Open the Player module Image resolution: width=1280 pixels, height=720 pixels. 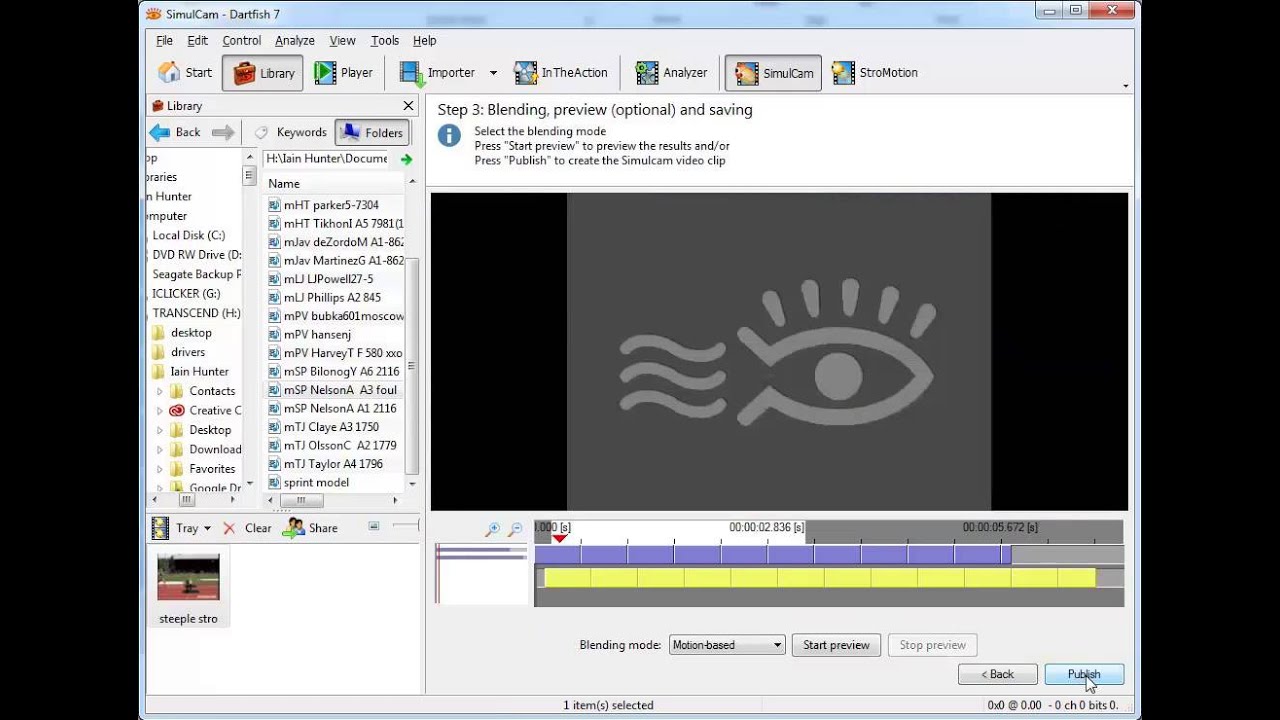point(343,72)
